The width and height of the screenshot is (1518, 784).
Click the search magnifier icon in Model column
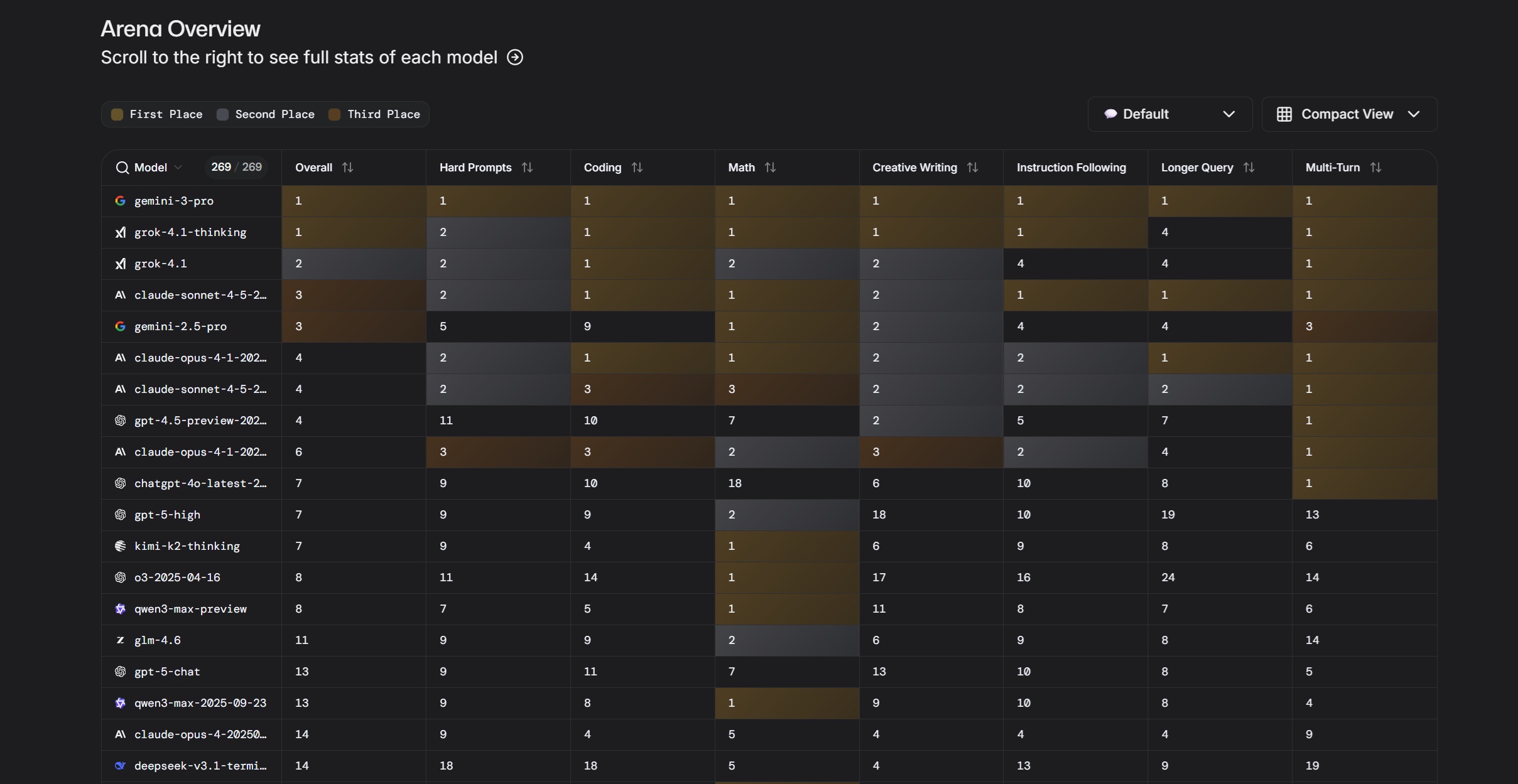click(x=122, y=168)
